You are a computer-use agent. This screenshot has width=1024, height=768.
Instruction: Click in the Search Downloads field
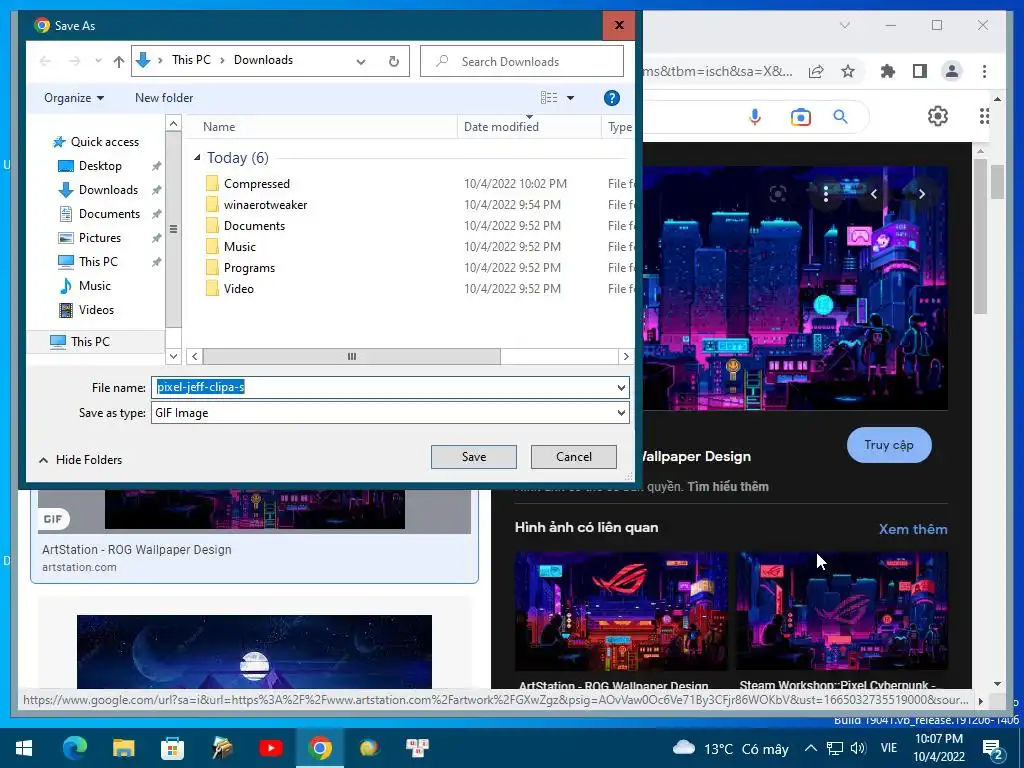pyautogui.click(x=522, y=61)
